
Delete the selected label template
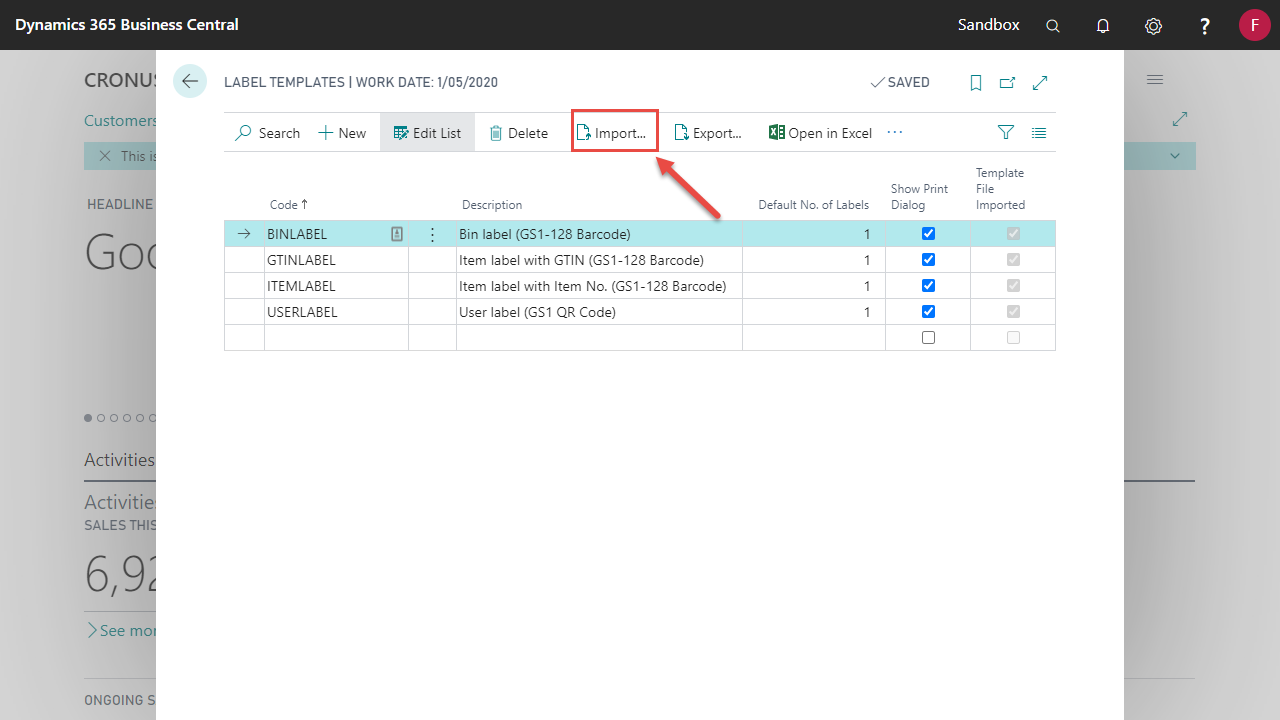518,133
